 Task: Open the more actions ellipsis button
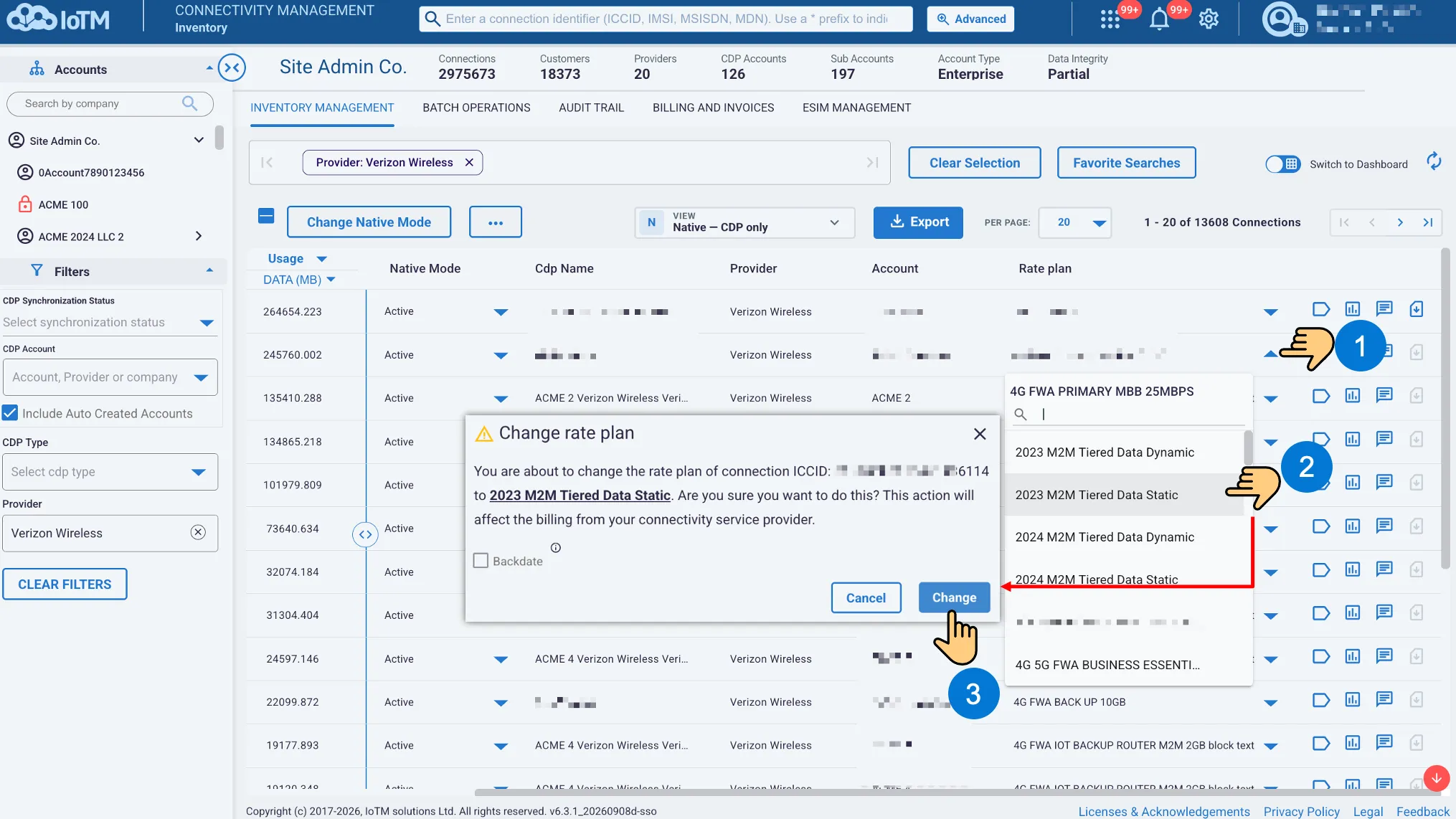[495, 222]
